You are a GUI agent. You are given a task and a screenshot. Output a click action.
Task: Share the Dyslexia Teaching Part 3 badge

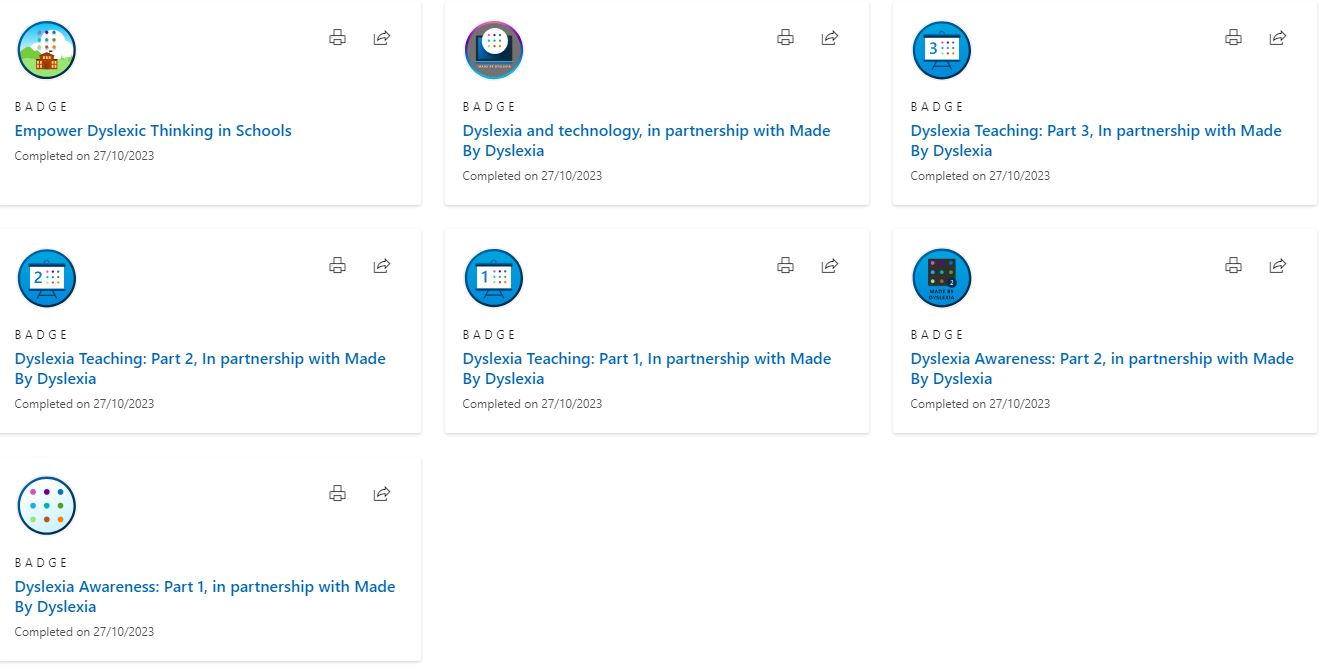click(x=1277, y=38)
